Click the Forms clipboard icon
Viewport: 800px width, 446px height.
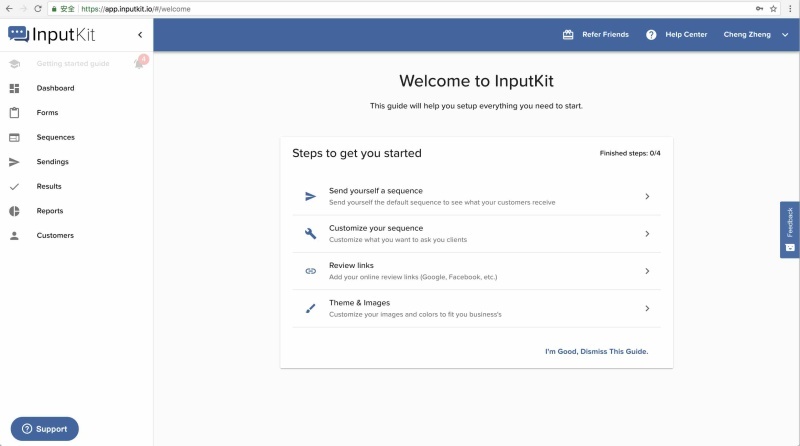[14, 113]
